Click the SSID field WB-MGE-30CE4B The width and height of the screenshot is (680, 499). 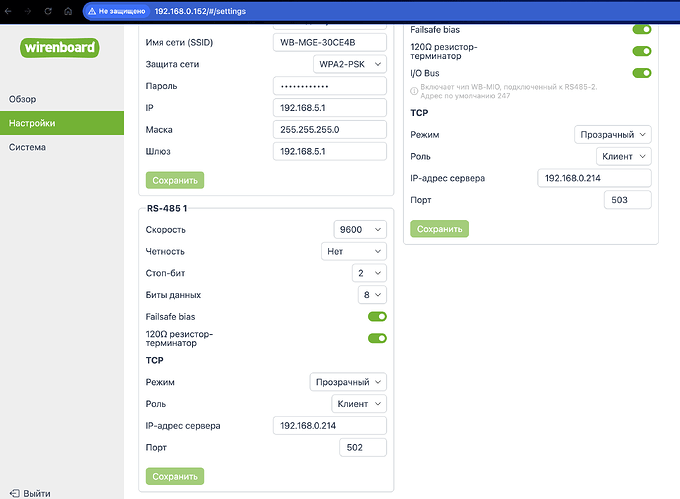(x=330, y=42)
